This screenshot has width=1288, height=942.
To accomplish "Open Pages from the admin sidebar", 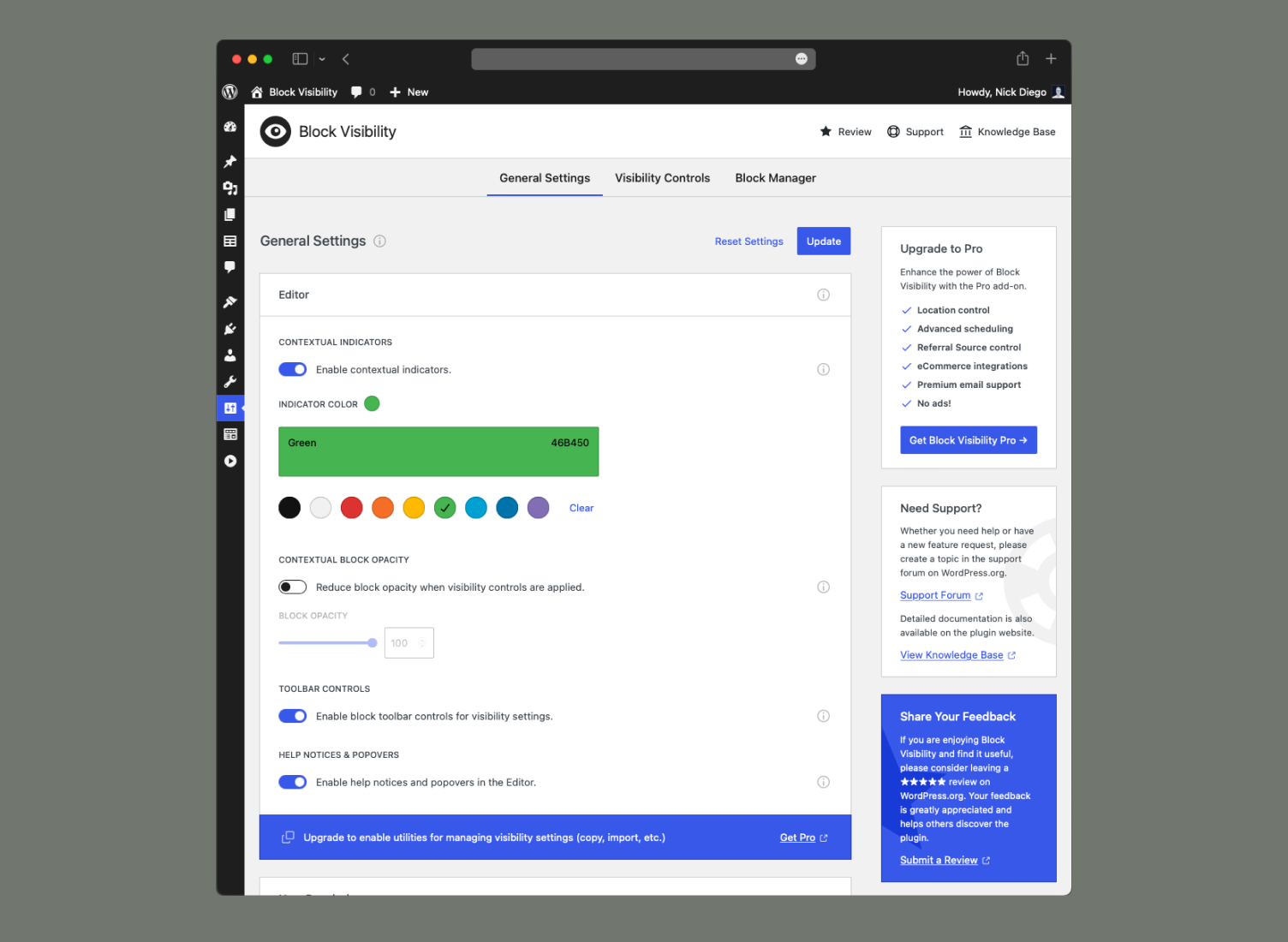I will click(230, 214).
